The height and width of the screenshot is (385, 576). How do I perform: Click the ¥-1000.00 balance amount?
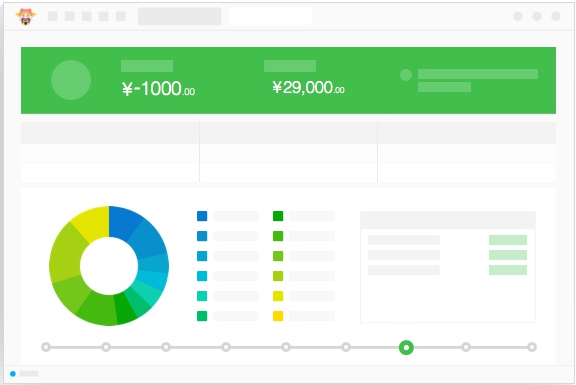(x=158, y=89)
